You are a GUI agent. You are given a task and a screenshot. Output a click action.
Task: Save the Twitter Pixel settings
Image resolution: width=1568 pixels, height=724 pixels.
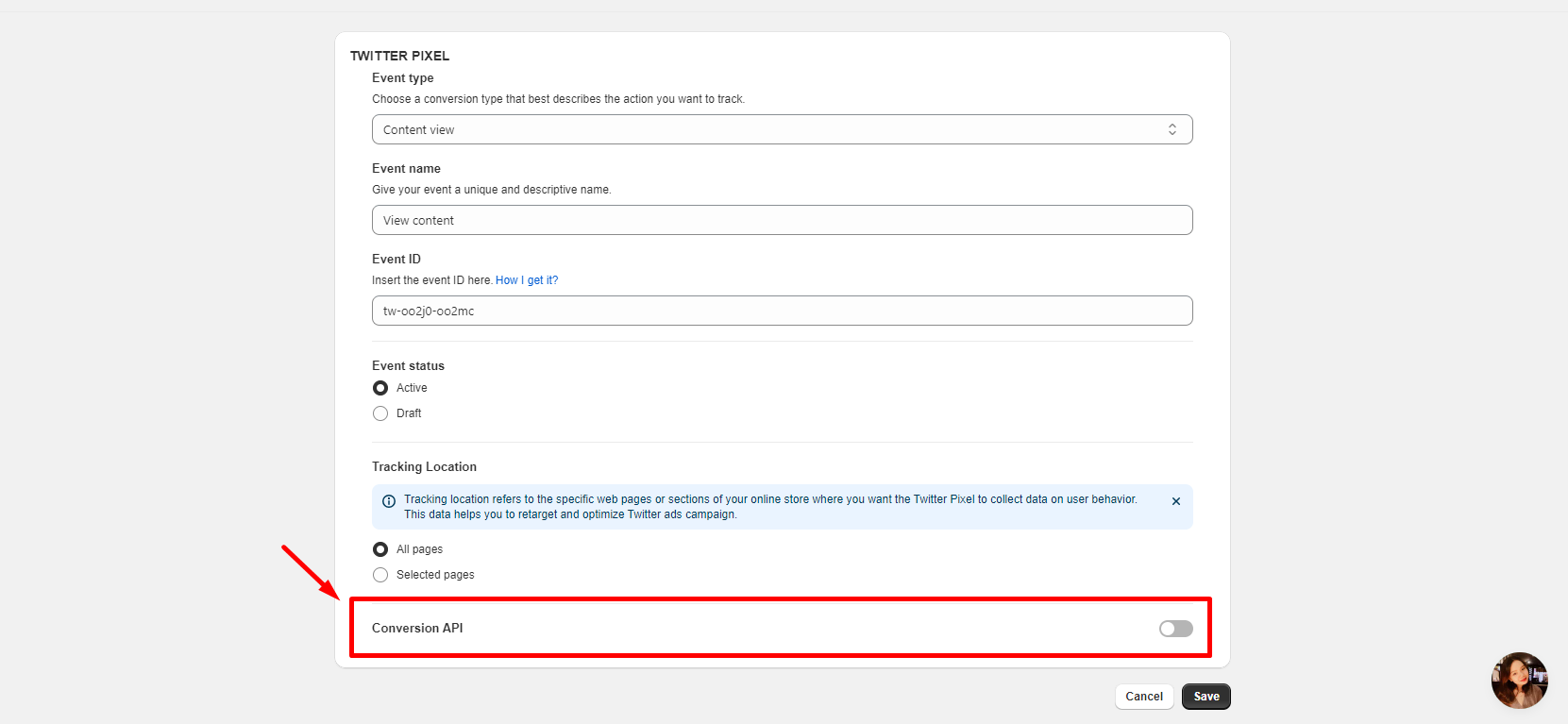(1206, 697)
